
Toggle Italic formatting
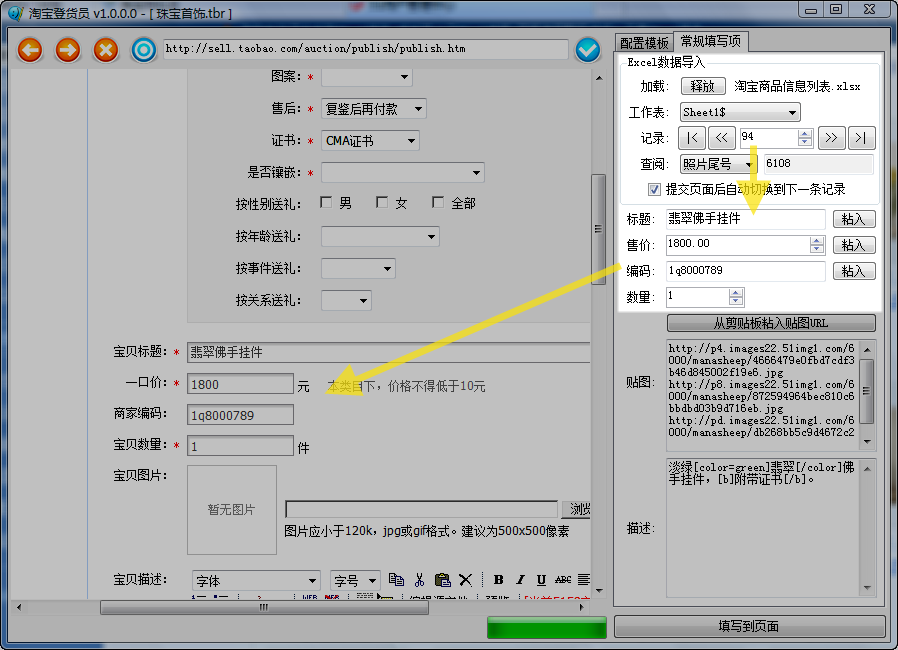point(520,580)
